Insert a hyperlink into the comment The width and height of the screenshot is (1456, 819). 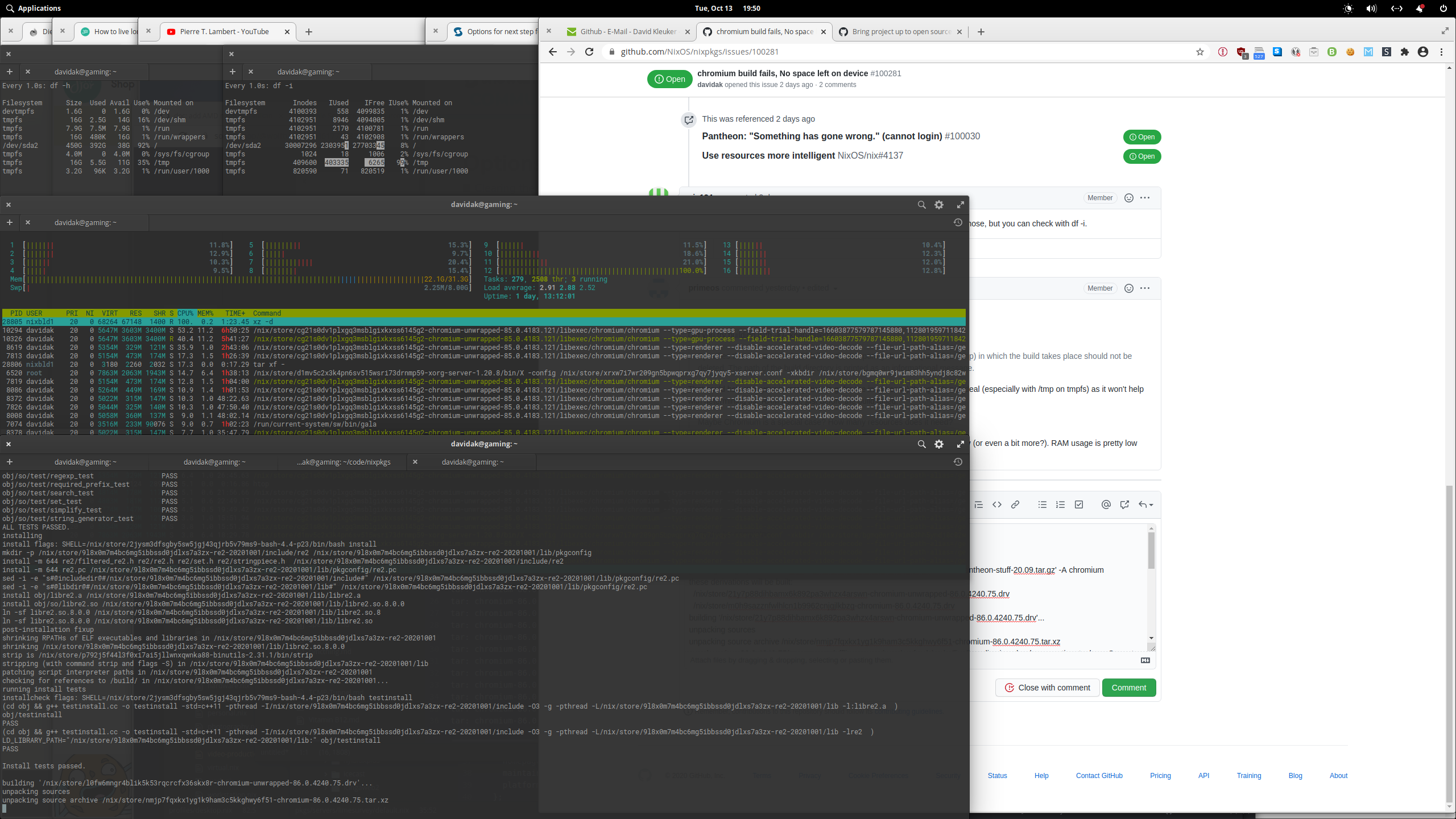point(1015,504)
